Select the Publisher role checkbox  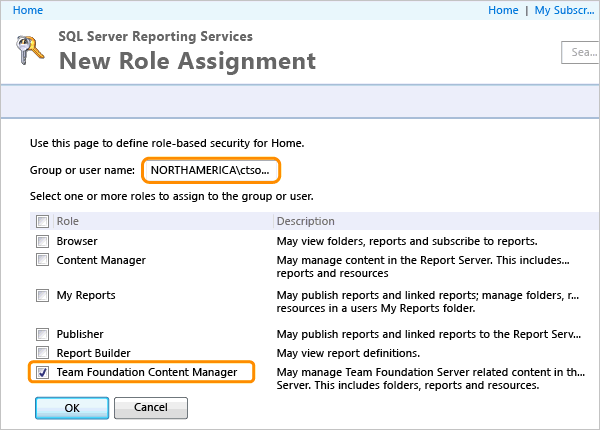pyautogui.click(x=43, y=334)
